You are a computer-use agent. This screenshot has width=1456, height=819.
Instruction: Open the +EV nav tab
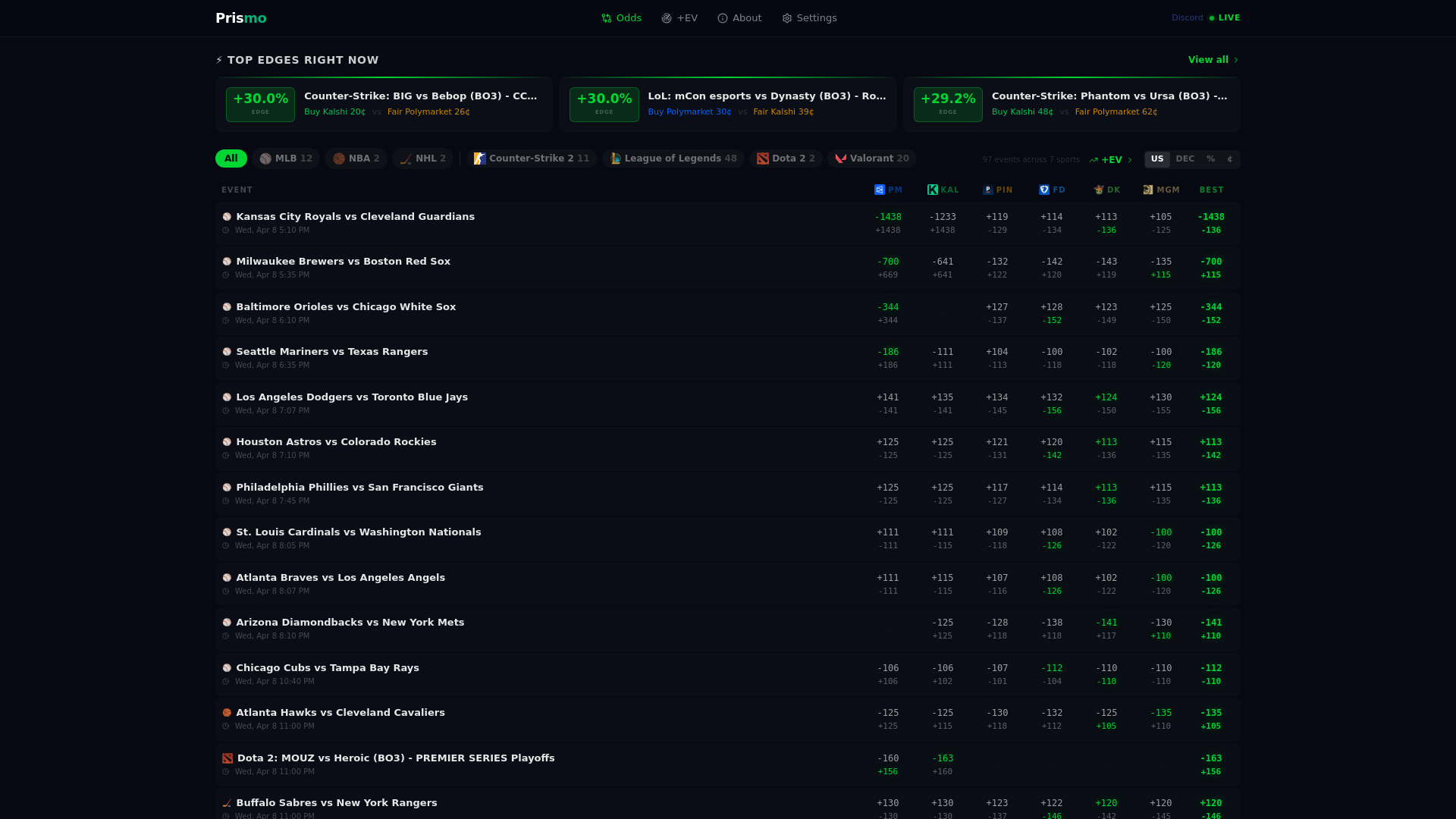[x=679, y=18]
